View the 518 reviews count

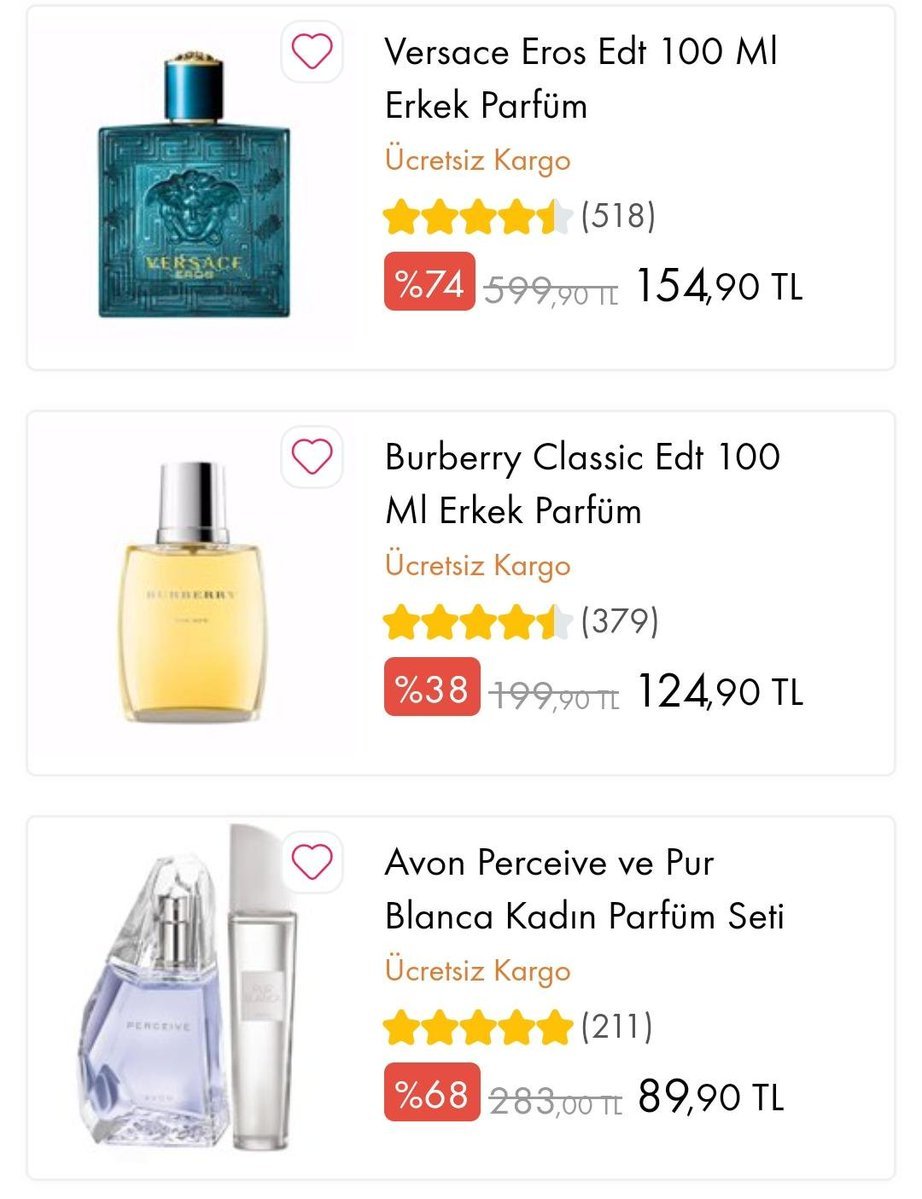pos(618,216)
